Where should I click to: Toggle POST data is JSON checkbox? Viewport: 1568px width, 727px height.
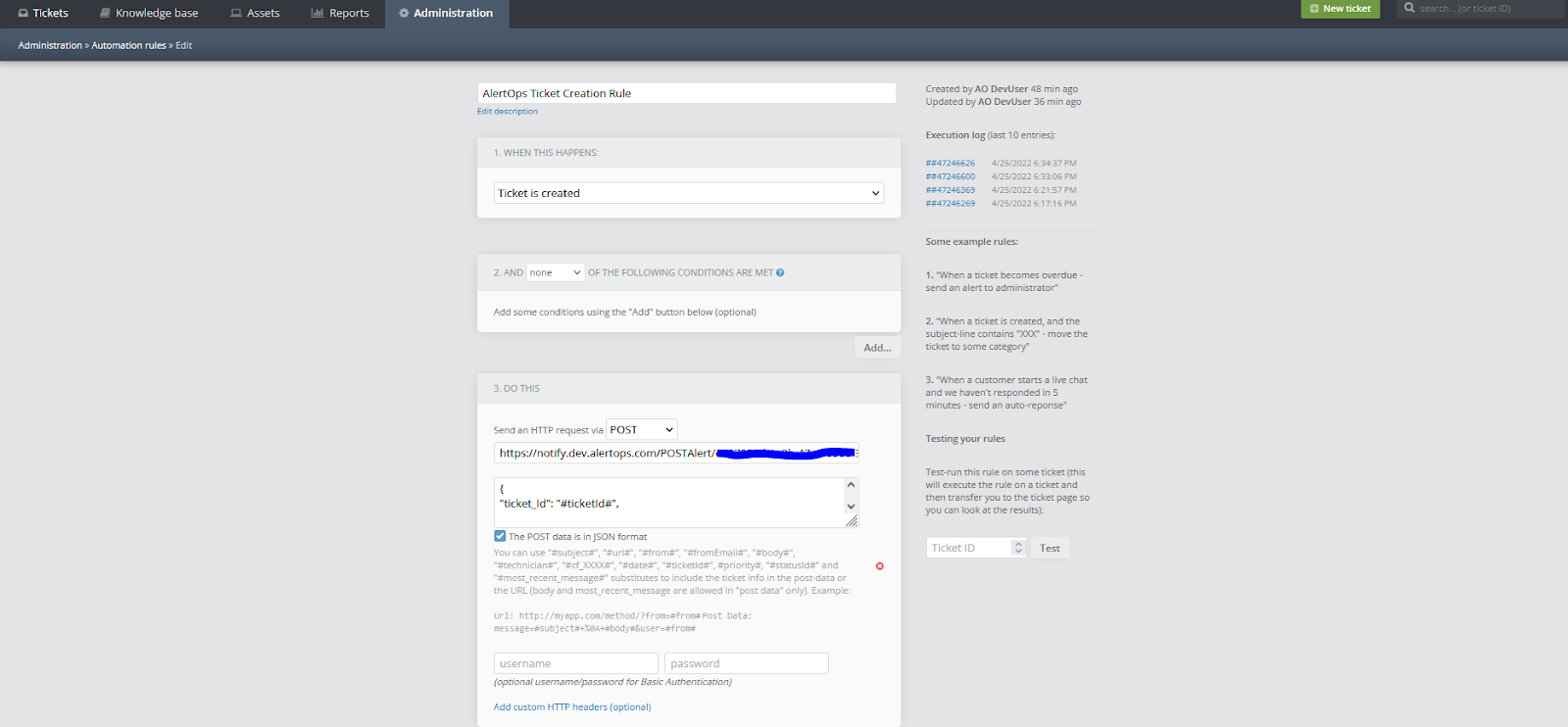[500, 537]
